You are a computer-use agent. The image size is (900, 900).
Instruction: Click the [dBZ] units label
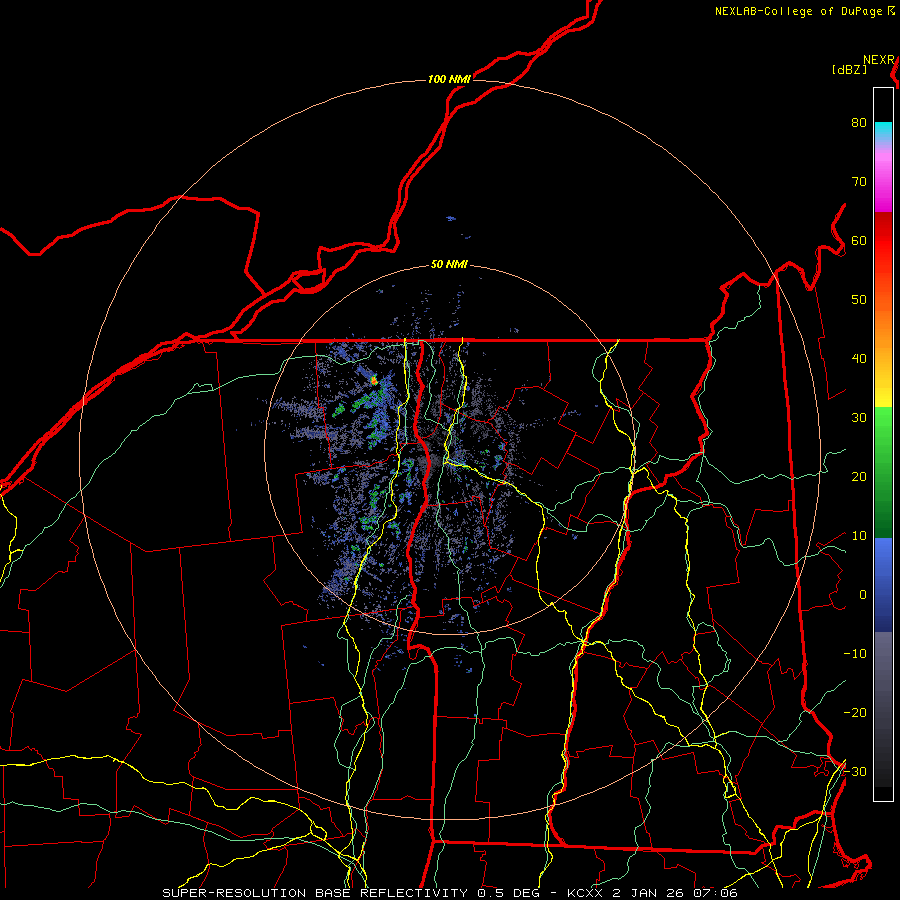pyautogui.click(x=849, y=70)
